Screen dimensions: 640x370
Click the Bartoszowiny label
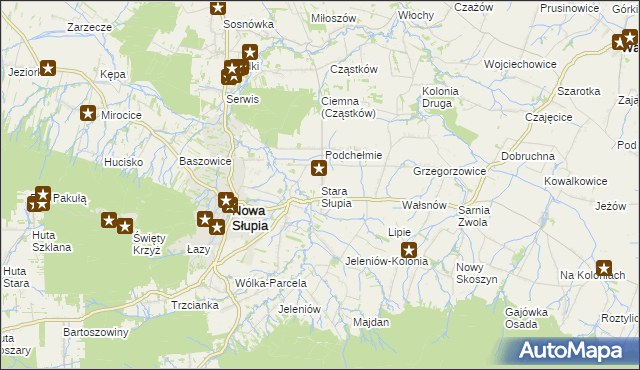point(96,332)
